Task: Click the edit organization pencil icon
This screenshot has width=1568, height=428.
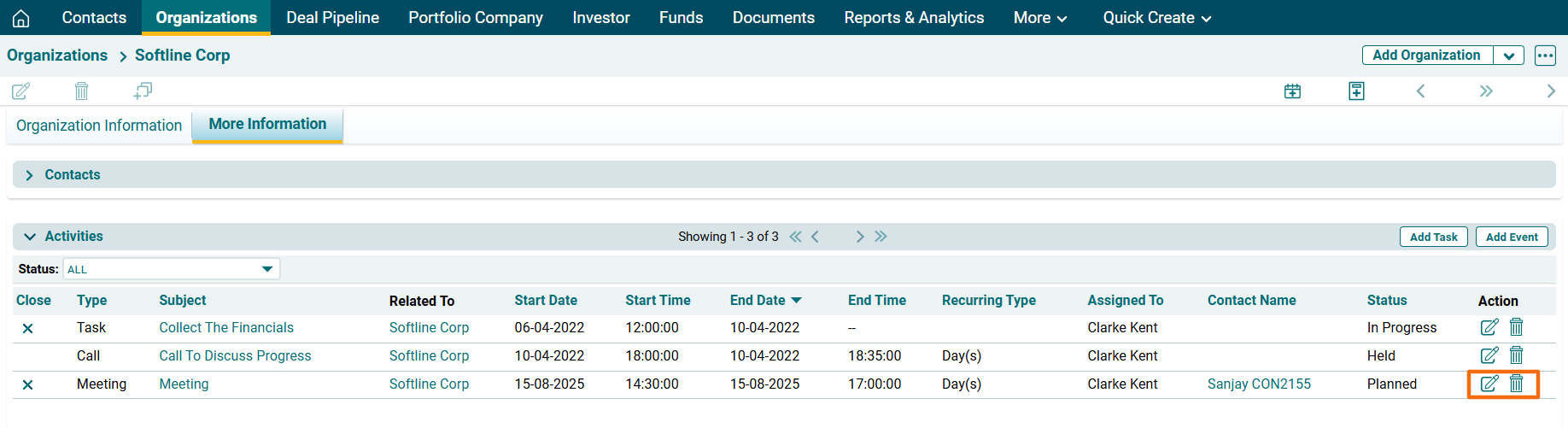Action: click(x=21, y=91)
